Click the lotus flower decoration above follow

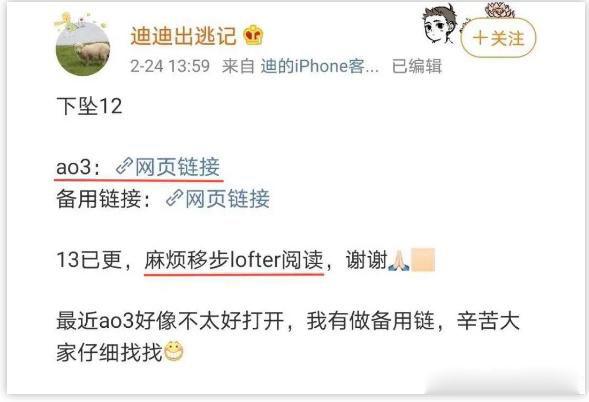500,10
